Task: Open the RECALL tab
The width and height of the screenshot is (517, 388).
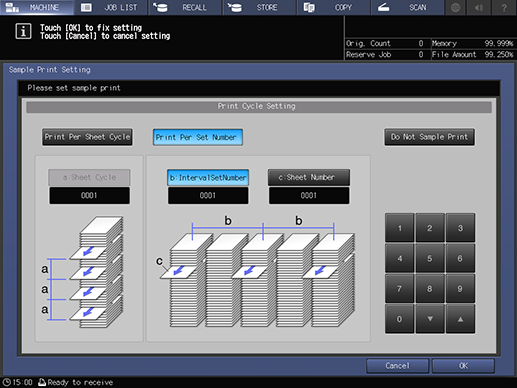Action: (185, 7)
